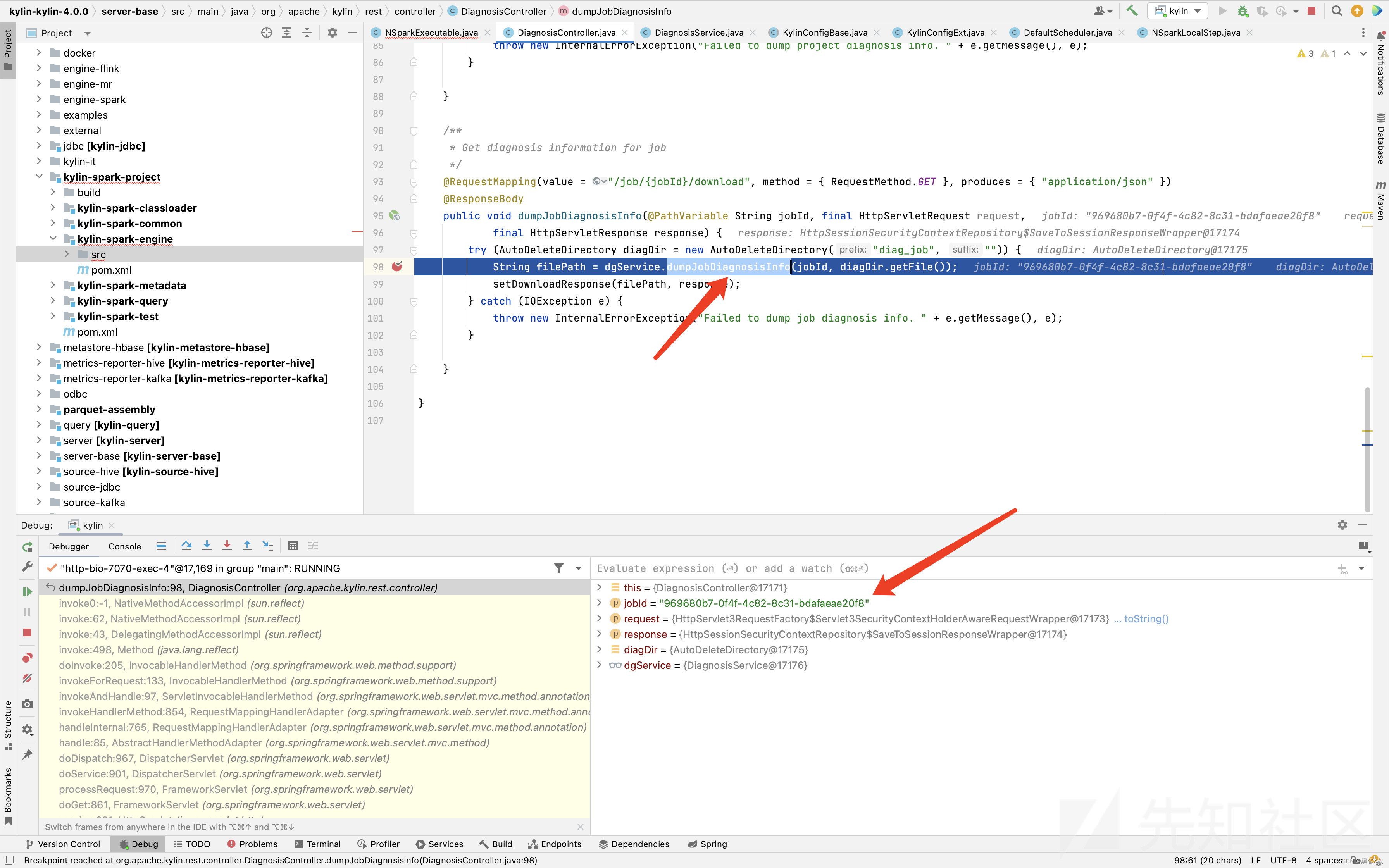Stop the application with the red square icon
Viewport: 1389px width, 868px height.
(x=1311, y=10)
